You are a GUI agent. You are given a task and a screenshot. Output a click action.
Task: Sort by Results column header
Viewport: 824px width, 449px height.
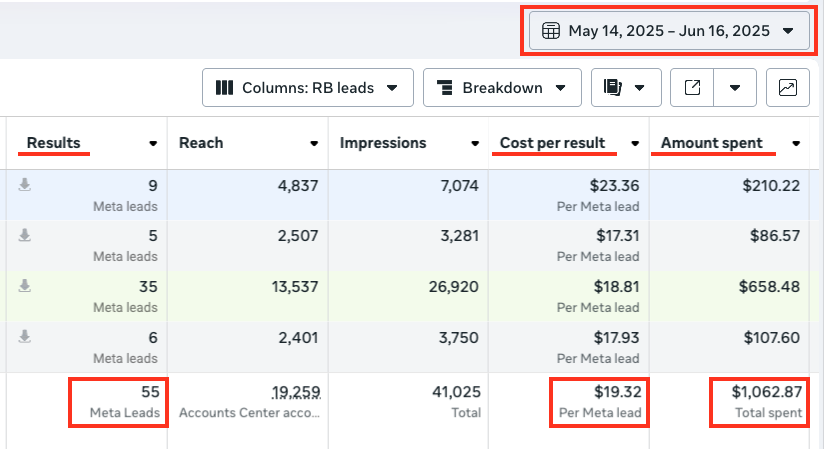coord(54,143)
